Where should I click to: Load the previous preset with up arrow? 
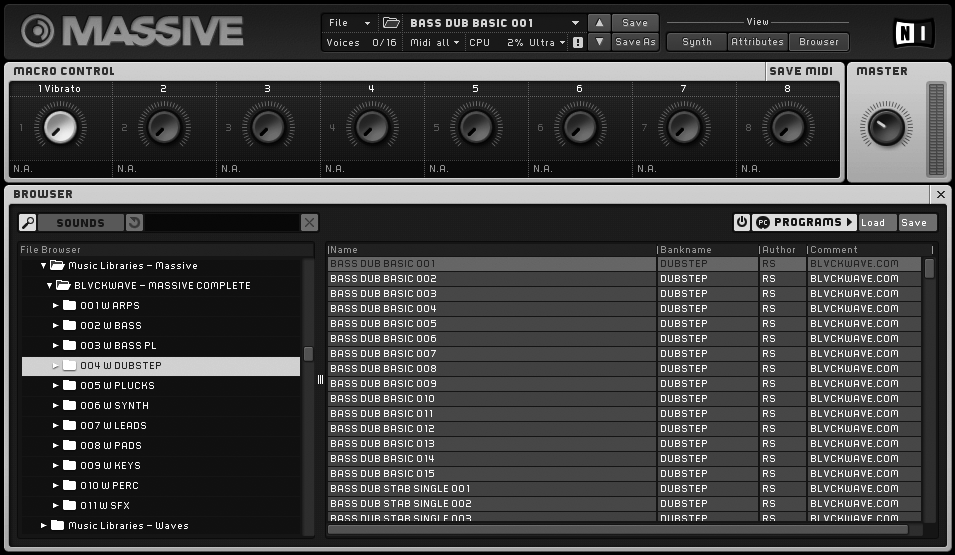click(598, 22)
